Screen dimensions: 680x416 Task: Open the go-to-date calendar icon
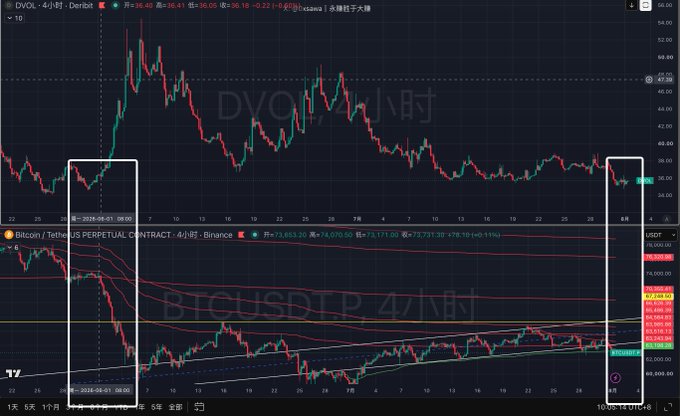click(199, 407)
